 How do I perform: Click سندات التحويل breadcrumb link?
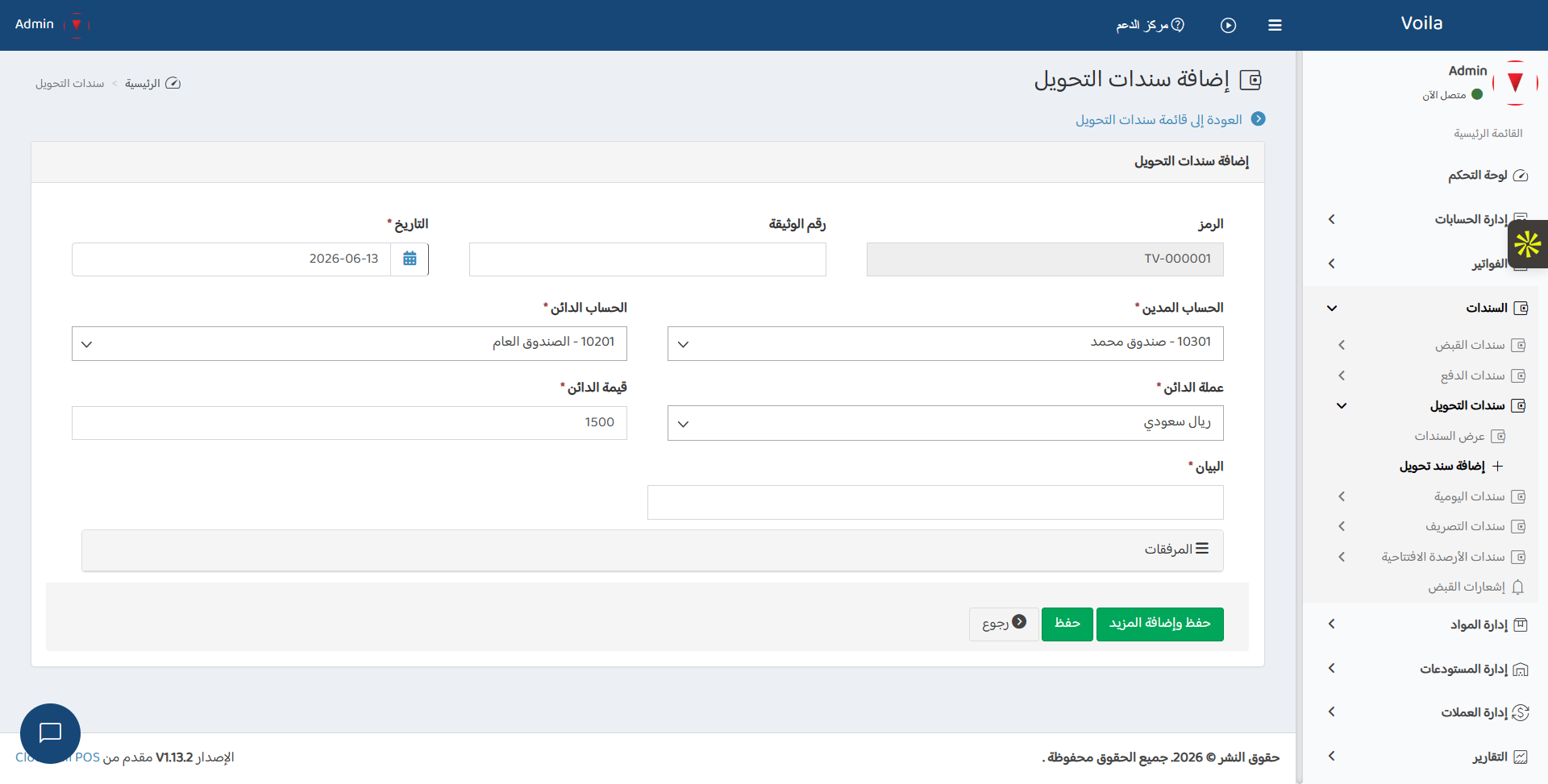(x=70, y=83)
